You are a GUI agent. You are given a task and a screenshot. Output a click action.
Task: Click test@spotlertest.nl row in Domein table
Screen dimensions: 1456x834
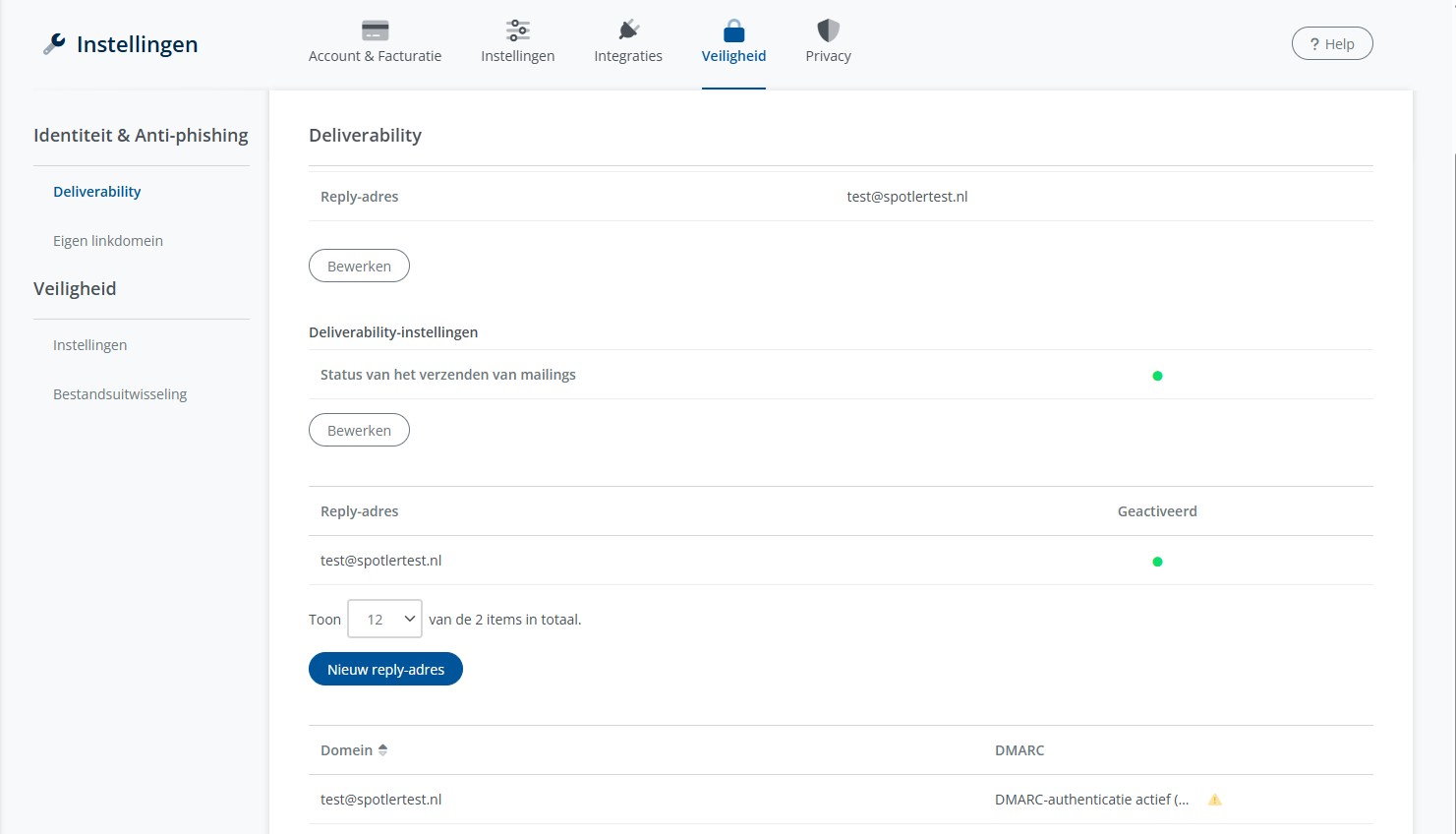(x=380, y=800)
